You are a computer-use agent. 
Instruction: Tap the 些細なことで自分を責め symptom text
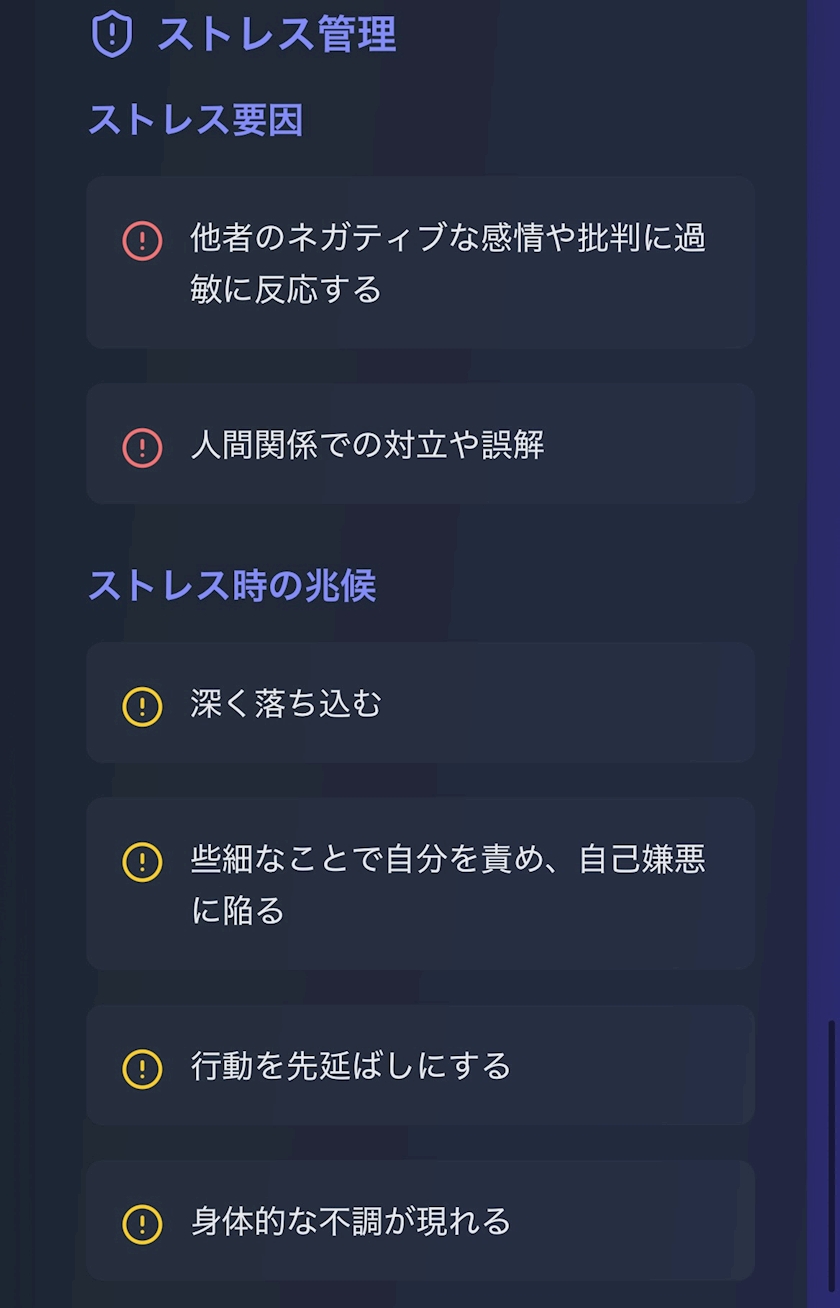point(448,859)
